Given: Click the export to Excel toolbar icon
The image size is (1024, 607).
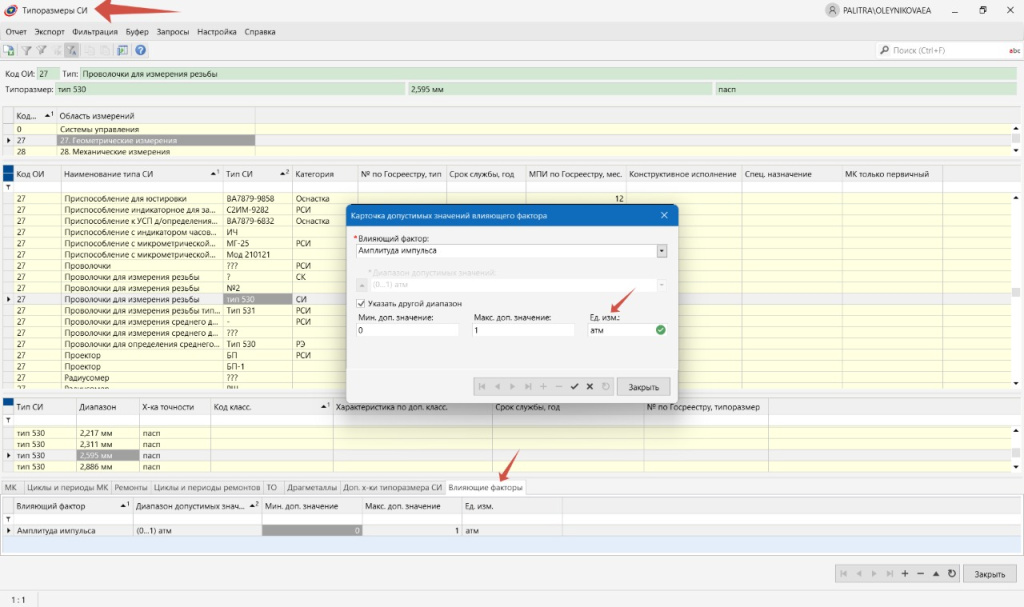Looking at the screenshot, I should (8, 50).
